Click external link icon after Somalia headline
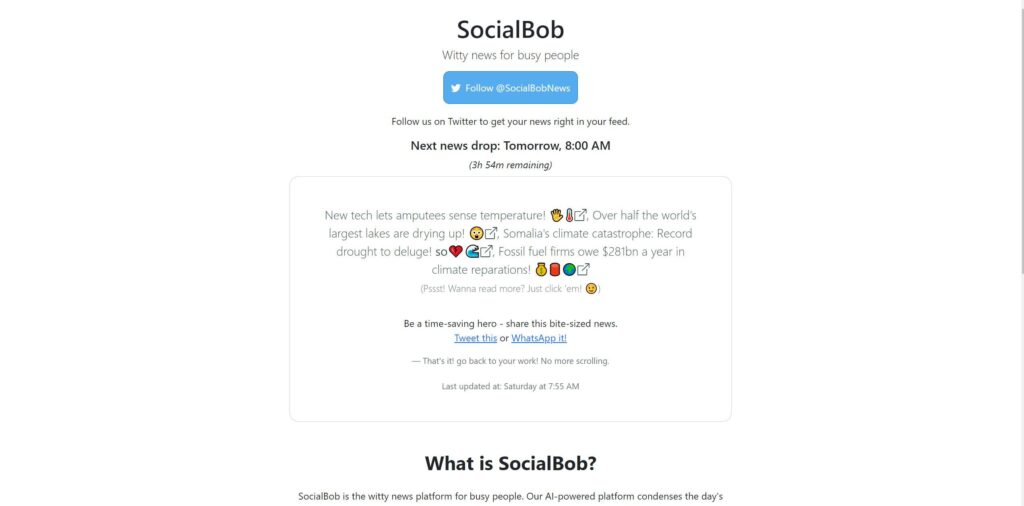 click(487, 251)
